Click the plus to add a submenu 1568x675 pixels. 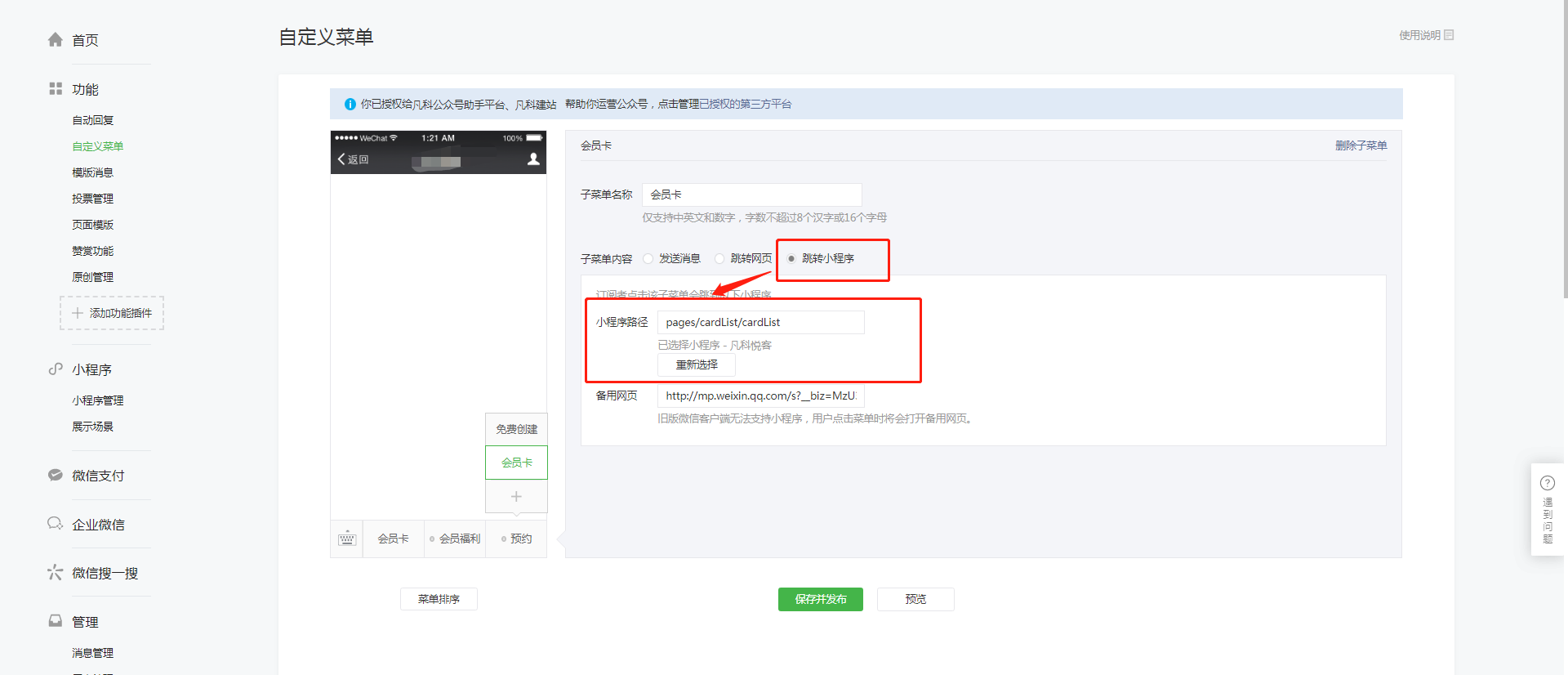point(516,496)
